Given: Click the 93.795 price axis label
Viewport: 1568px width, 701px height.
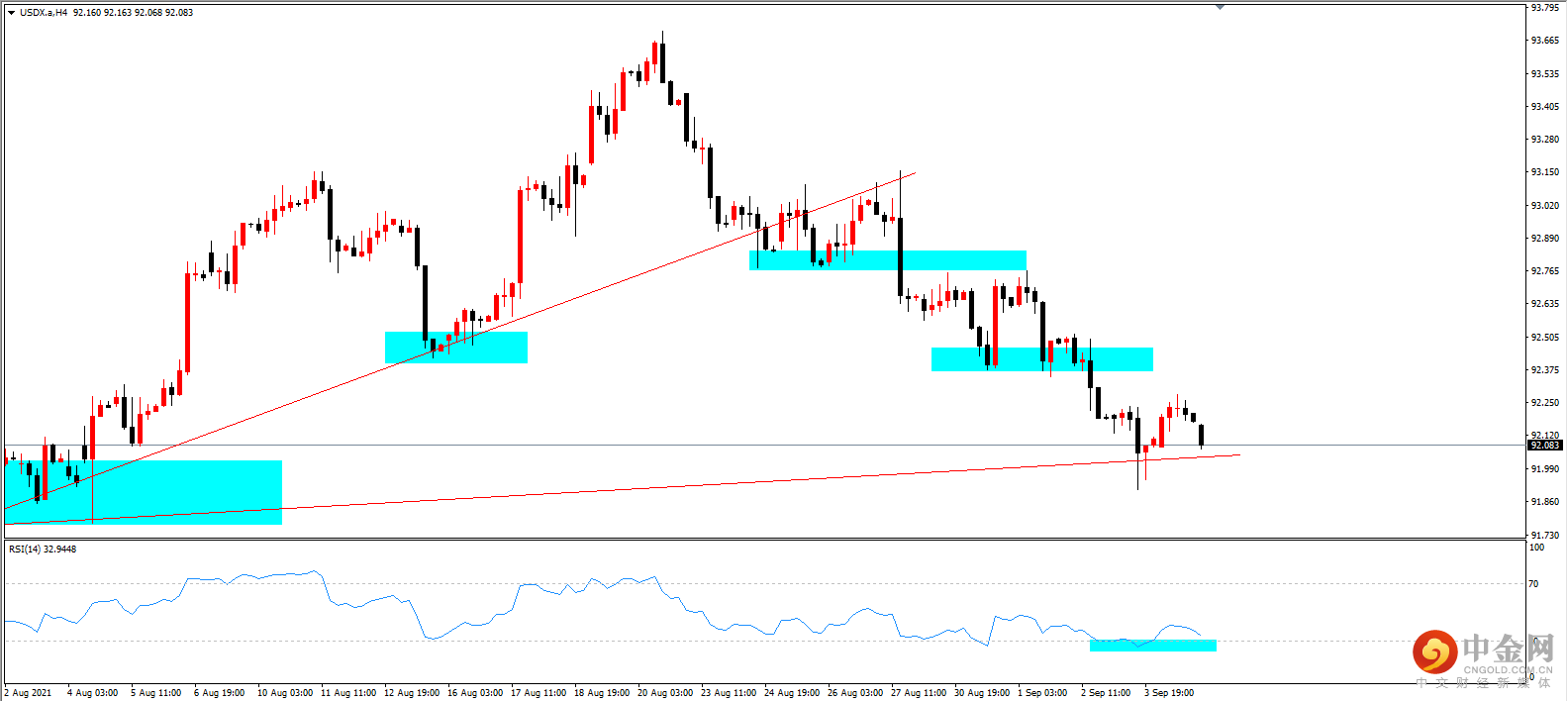Looking at the screenshot, I should [x=1544, y=8].
